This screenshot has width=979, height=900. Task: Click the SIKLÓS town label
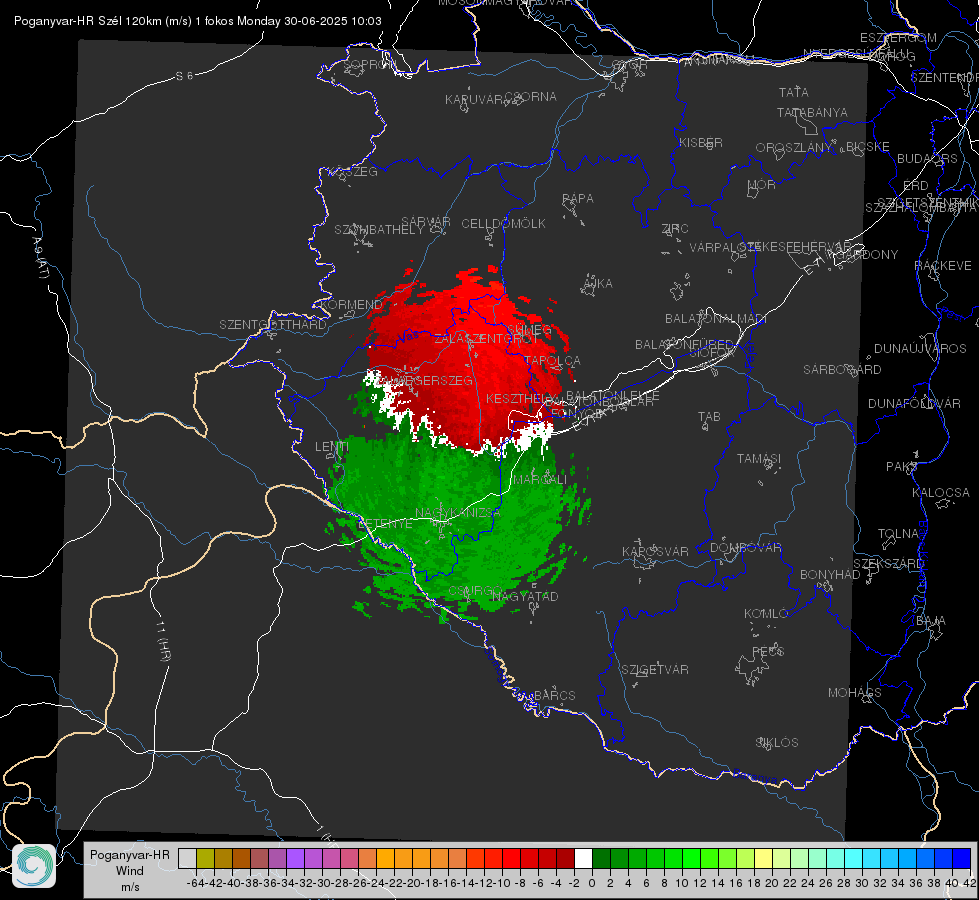[x=777, y=743]
